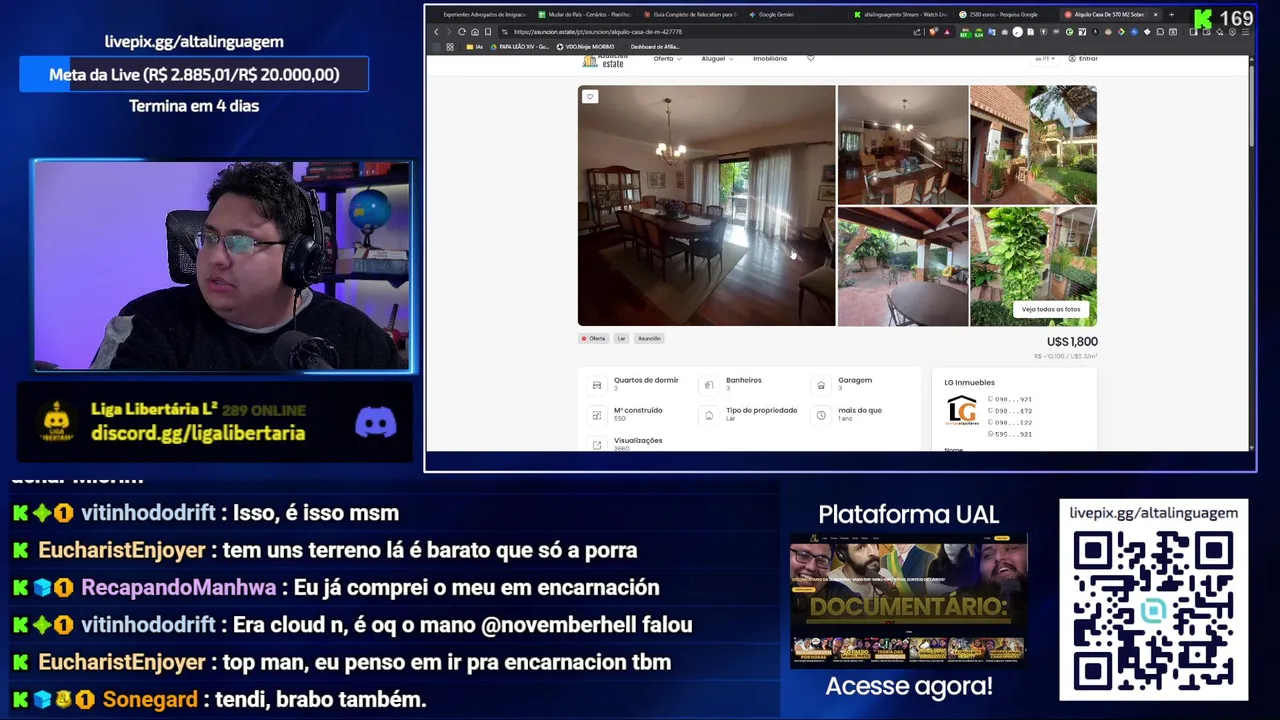Open favorites heart in site header
Image resolution: width=1280 pixels, height=720 pixels.
click(x=810, y=58)
